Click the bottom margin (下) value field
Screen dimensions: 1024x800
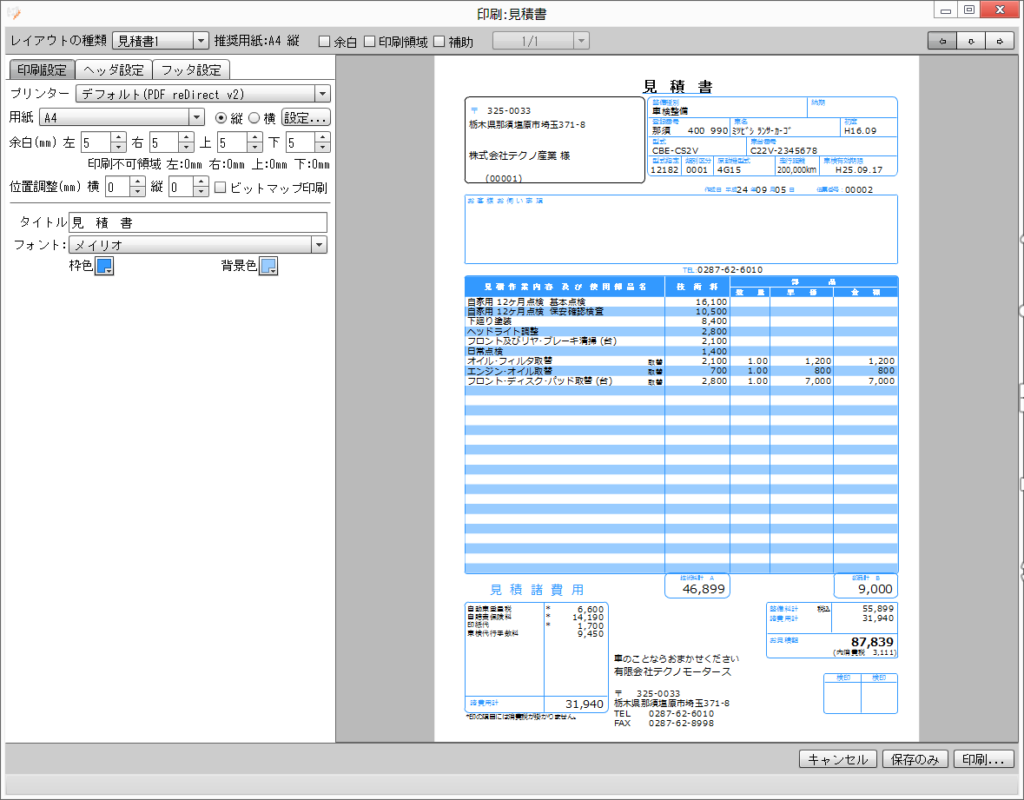click(x=300, y=142)
